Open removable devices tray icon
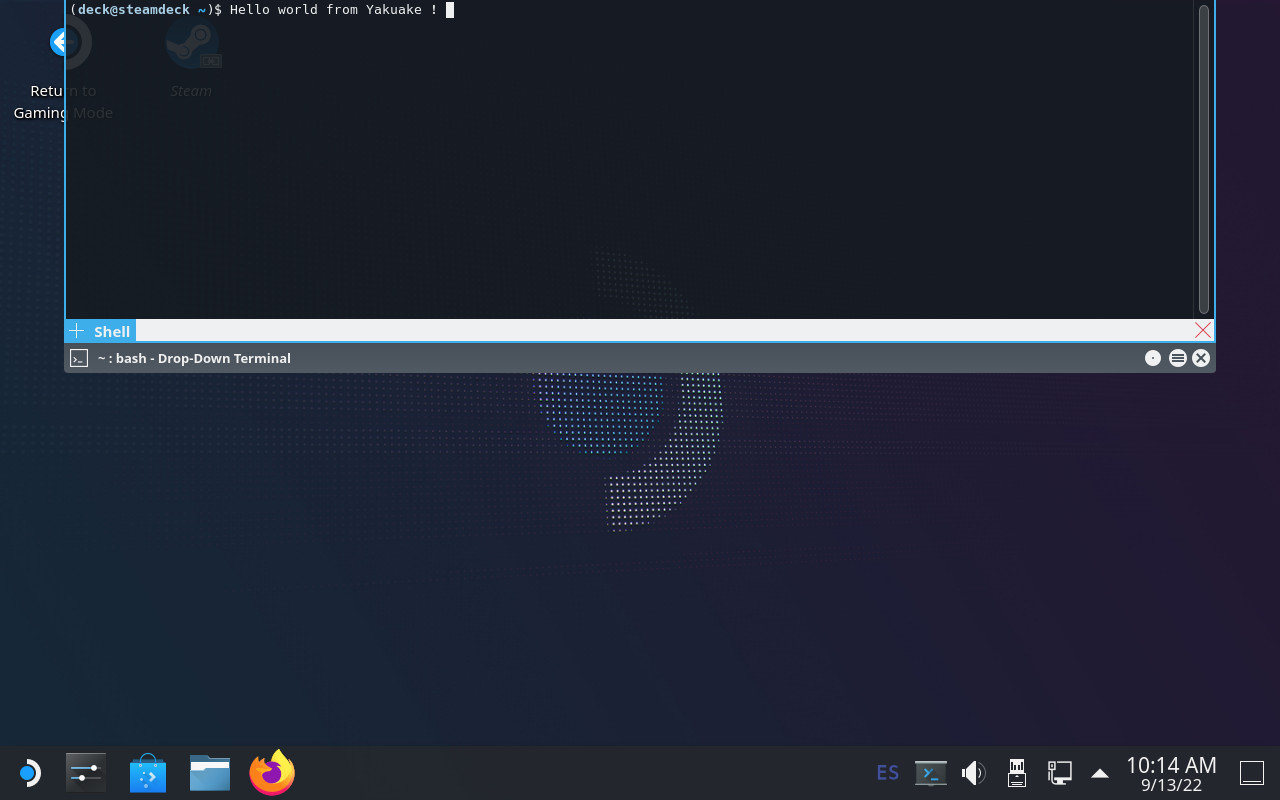The width and height of the screenshot is (1280, 800). pyautogui.click(x=1017, y=773)
